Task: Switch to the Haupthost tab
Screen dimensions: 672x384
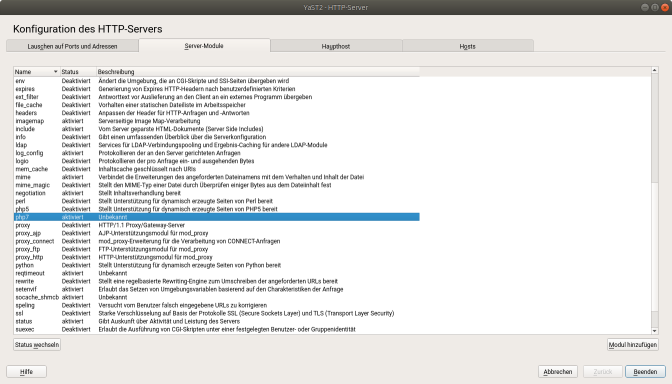Action: click(x=336, y=46)
